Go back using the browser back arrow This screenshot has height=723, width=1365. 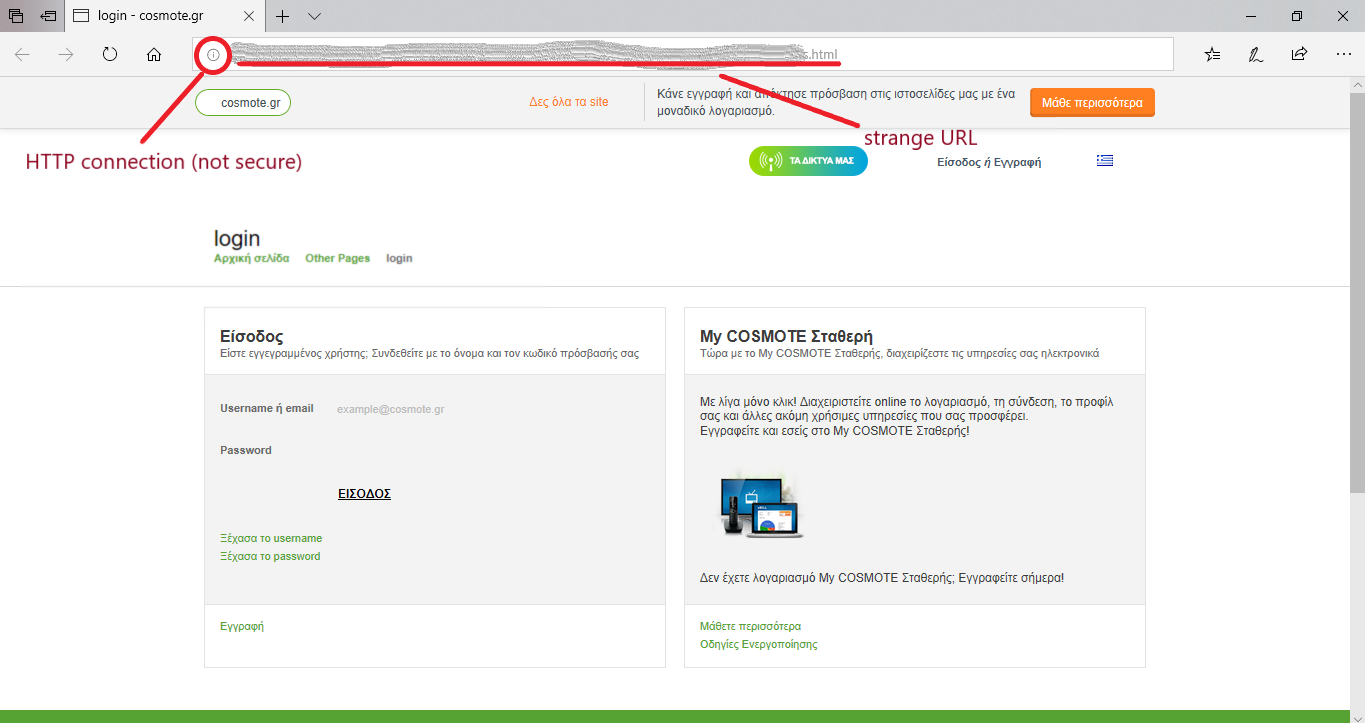22,54
